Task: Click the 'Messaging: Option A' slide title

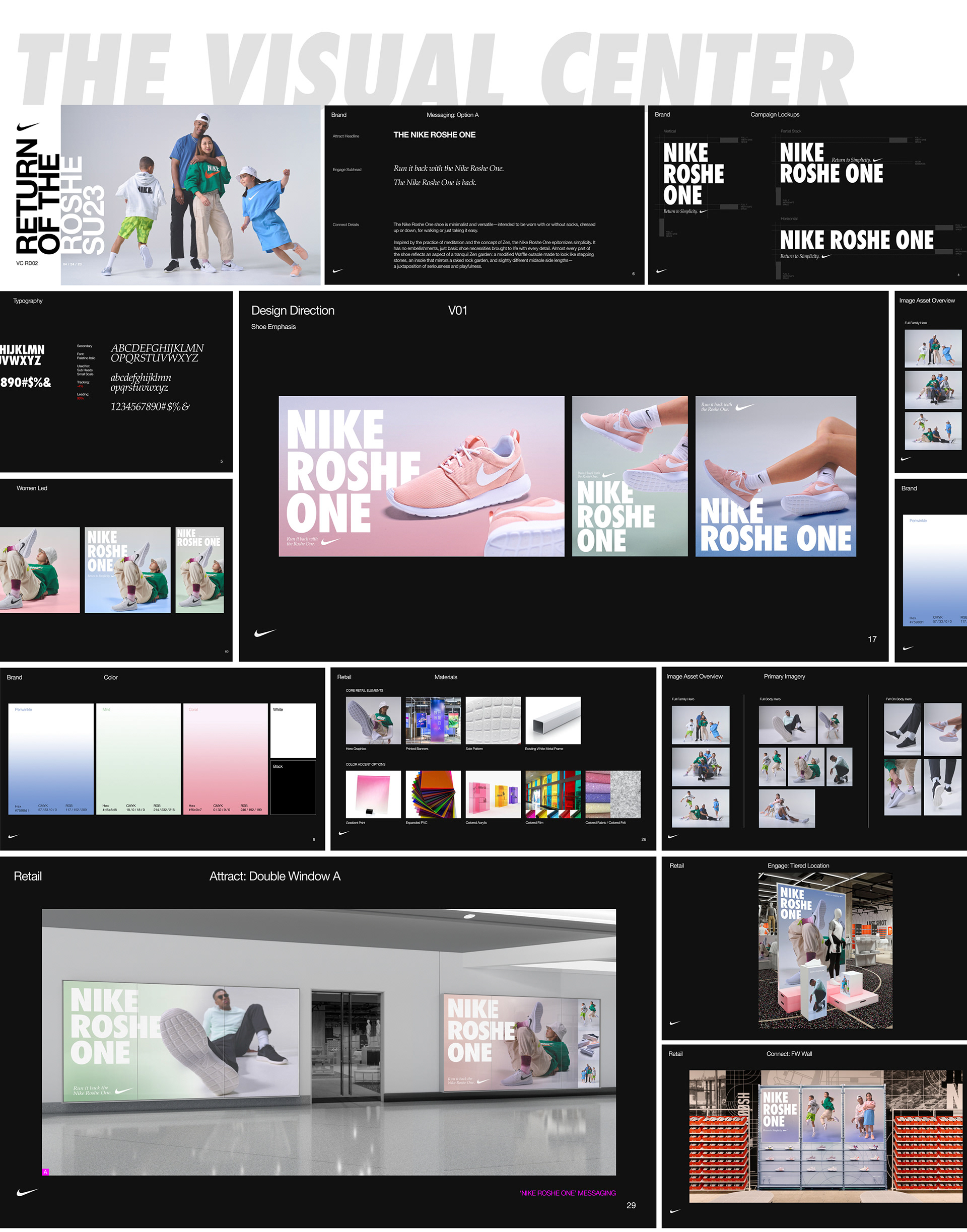Action: coord(452,115)
